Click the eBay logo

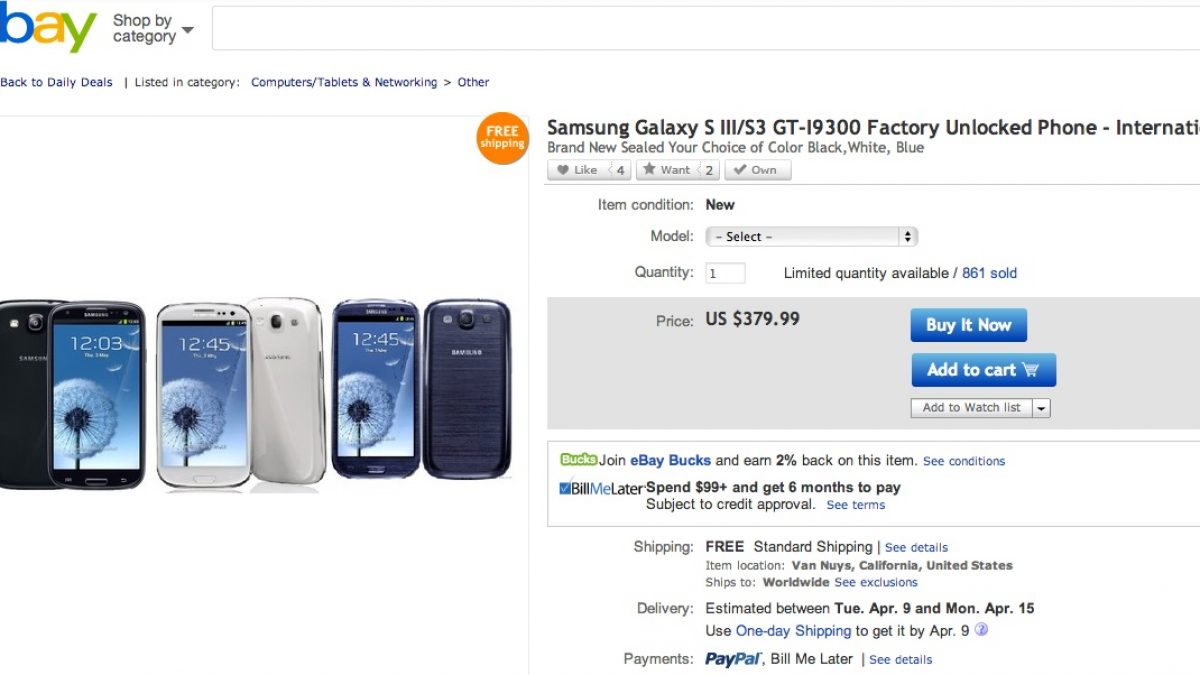pyautogui.click(x=47, y=29)
